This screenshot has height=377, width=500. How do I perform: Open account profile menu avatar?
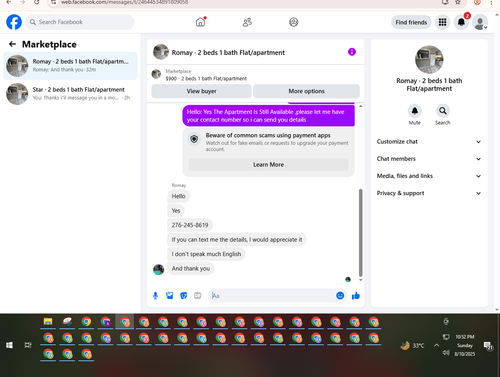pyautogui.click(x=480, y=22)
